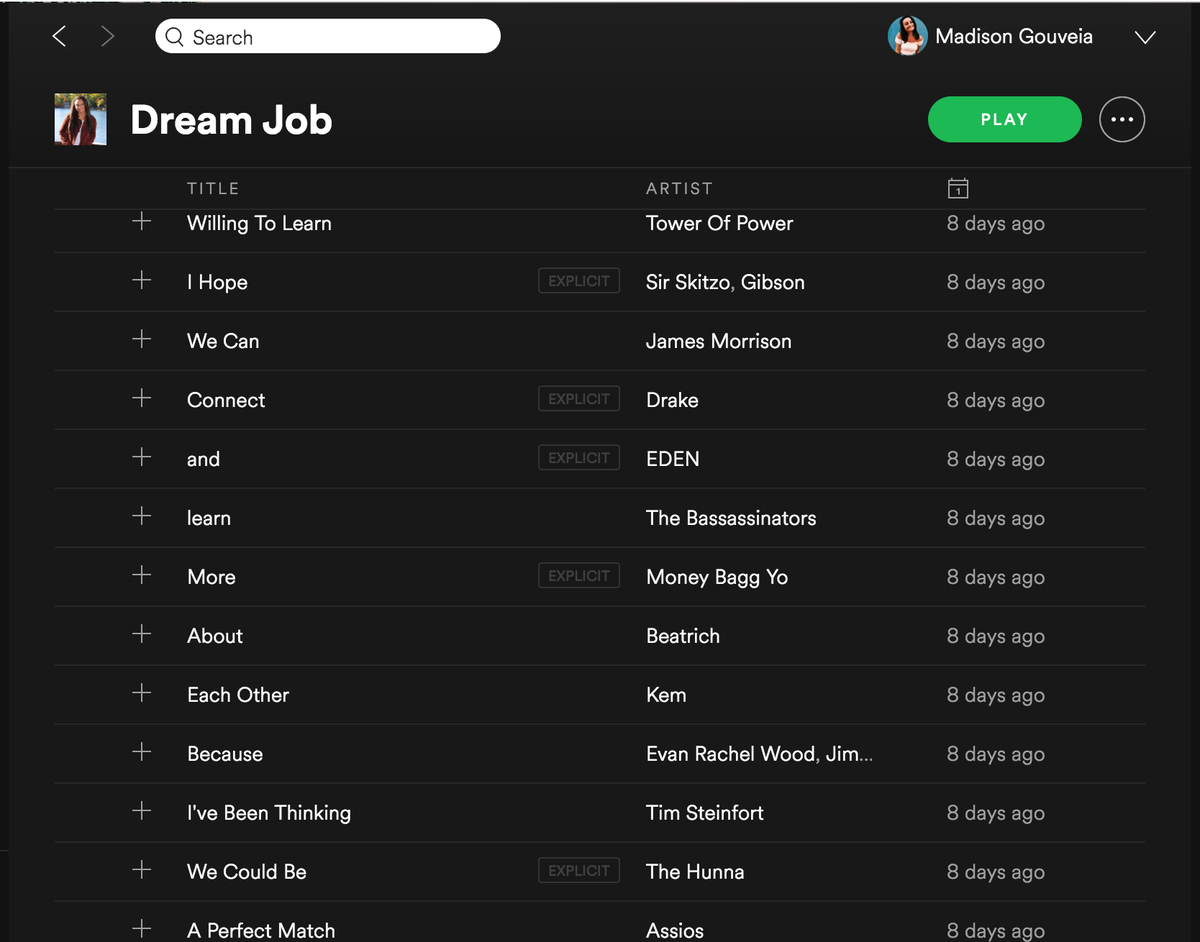
Task: Open artist The Hunna
Action: 695,872
